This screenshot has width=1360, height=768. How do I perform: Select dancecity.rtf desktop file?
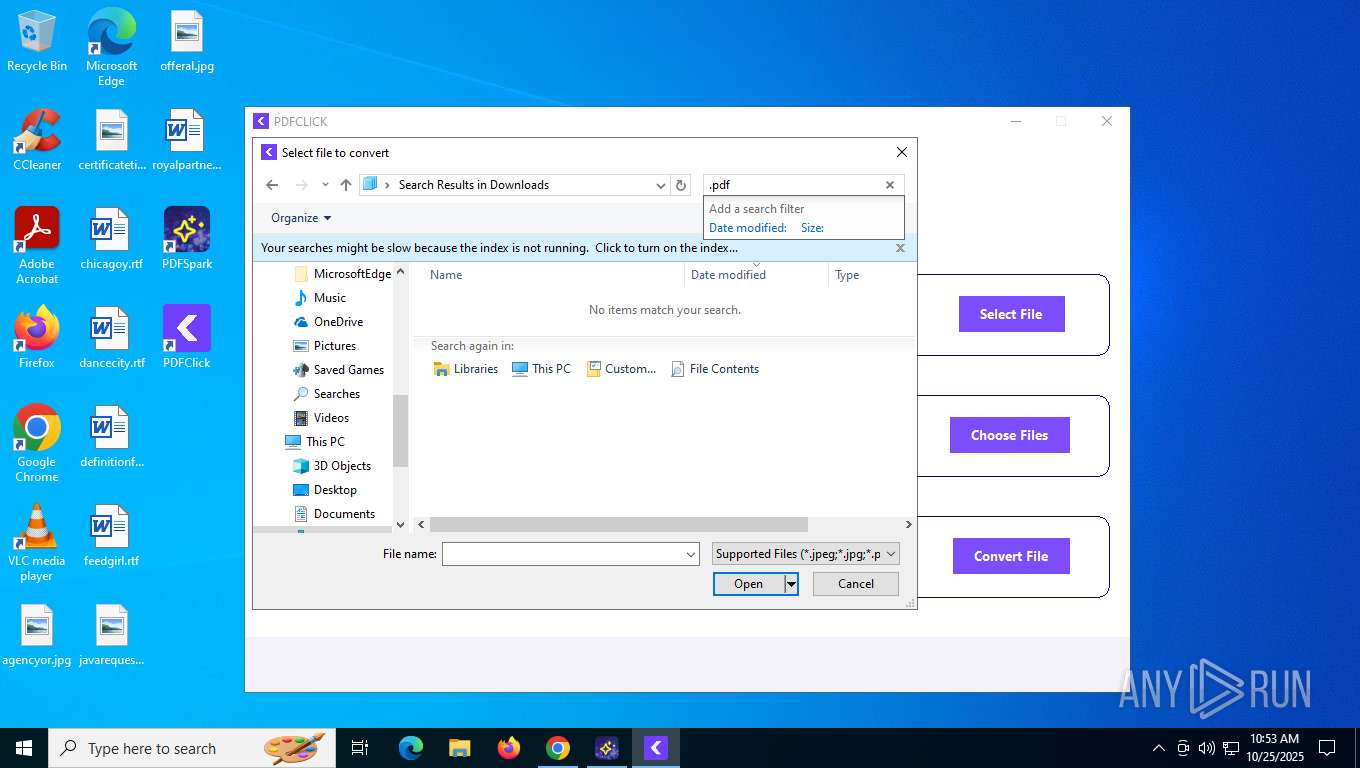point(112,337)
